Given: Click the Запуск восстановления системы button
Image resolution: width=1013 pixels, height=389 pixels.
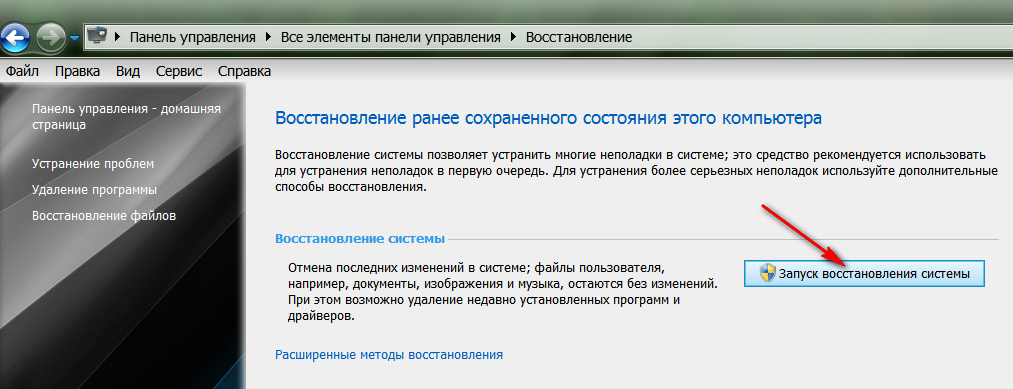Looking at the screenshot, I should [864, 274].
